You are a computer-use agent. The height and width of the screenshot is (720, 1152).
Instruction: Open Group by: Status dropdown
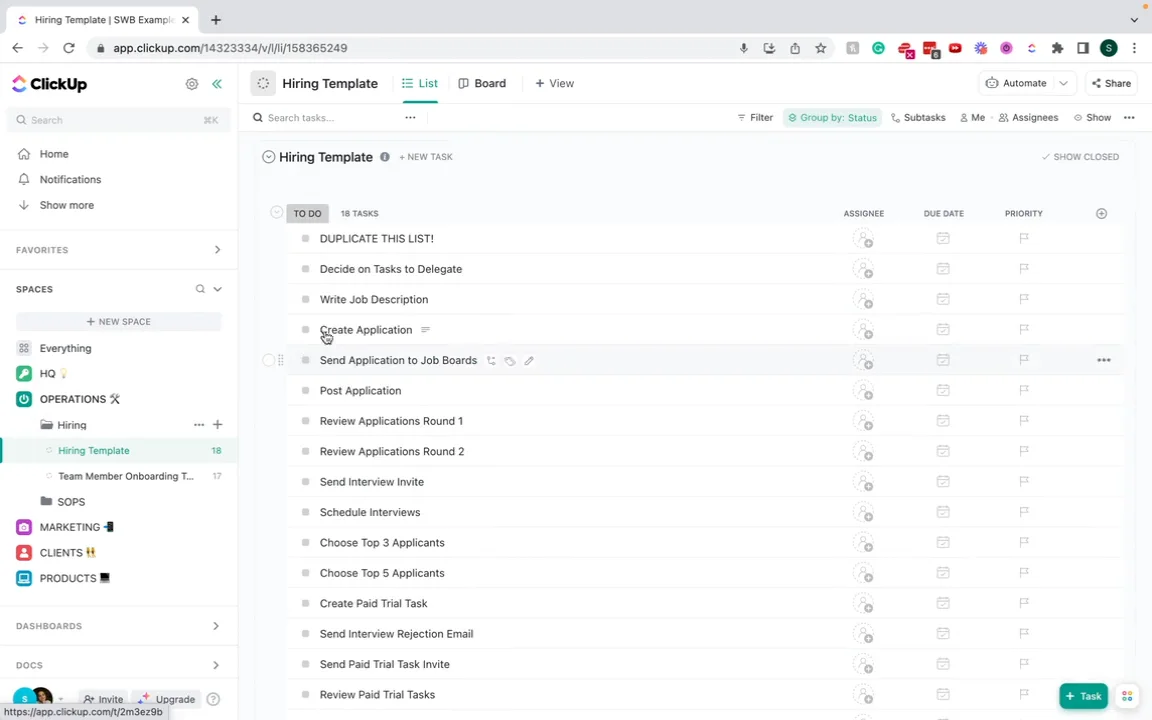832,118
